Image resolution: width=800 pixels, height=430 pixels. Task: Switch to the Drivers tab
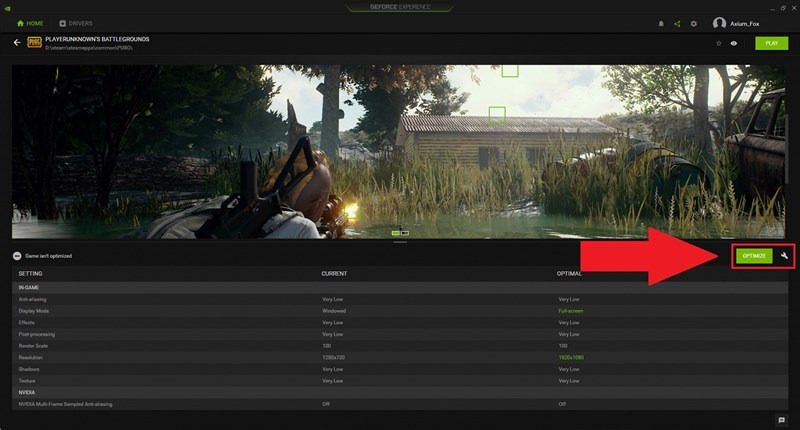[x=76, y=23]
